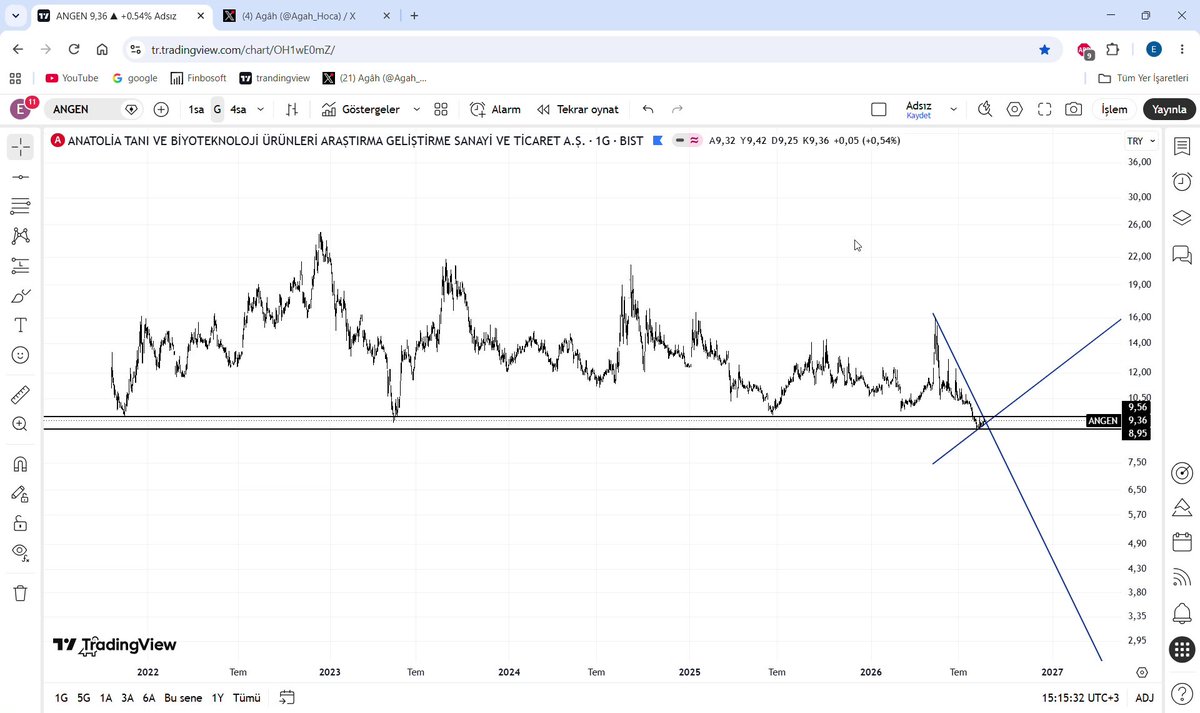Select the 4sa time interval

238,109
